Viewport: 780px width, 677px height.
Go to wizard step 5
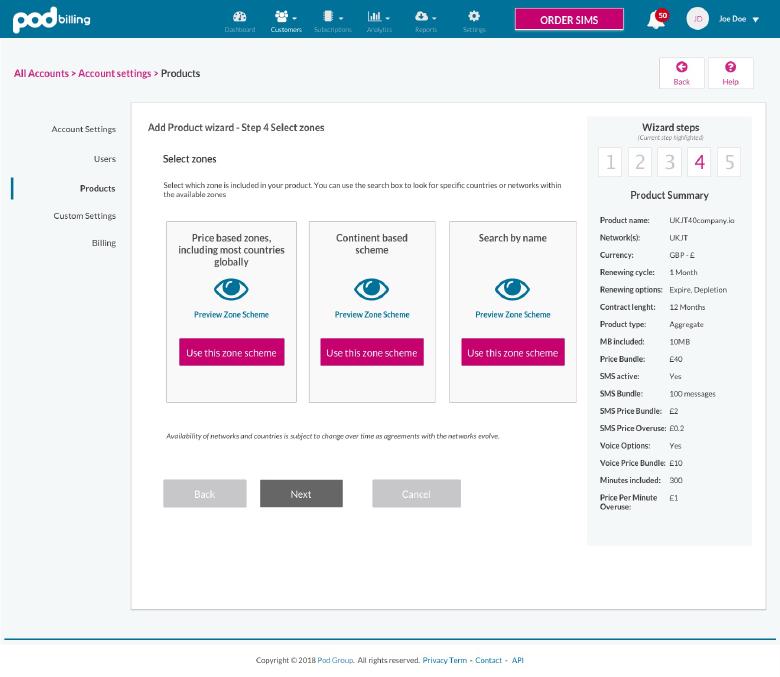click(x=729, y=162)
